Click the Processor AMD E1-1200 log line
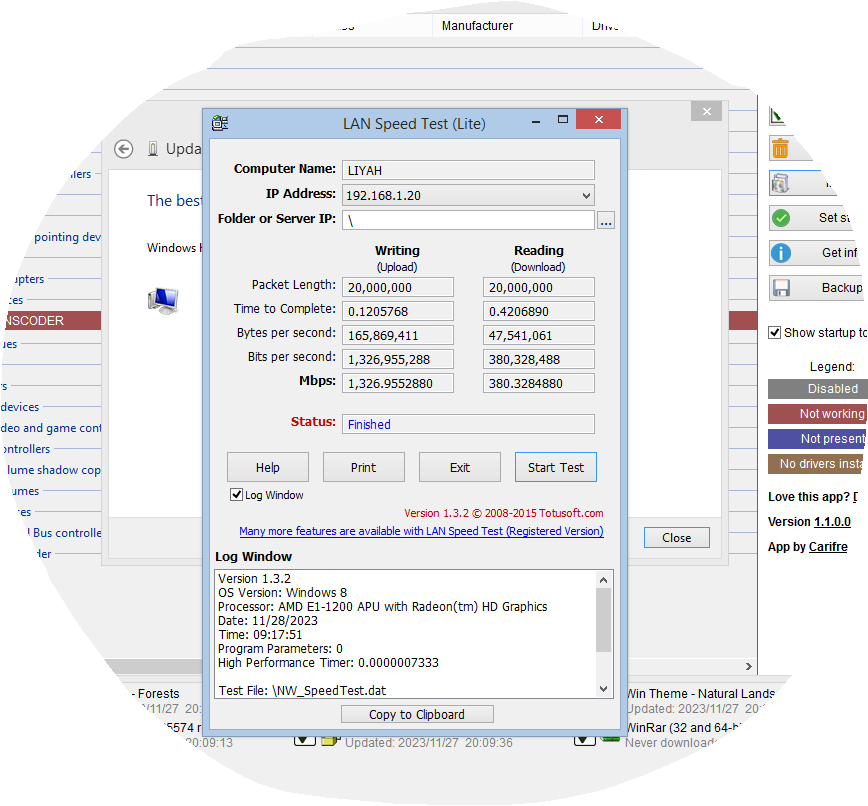868x806 pixels. tap(383, 607)
